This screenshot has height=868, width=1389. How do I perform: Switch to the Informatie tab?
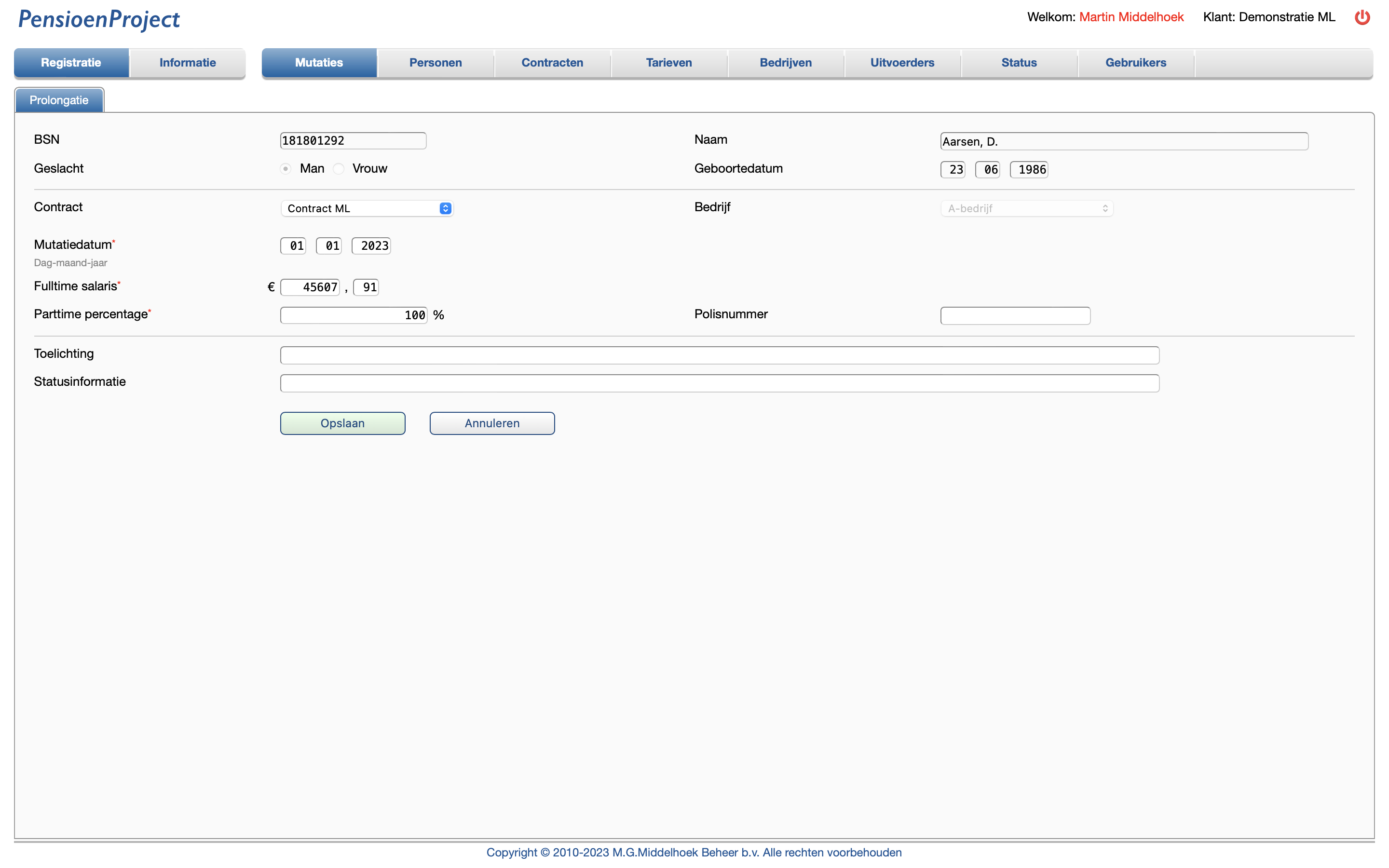(x=188, y=63)
